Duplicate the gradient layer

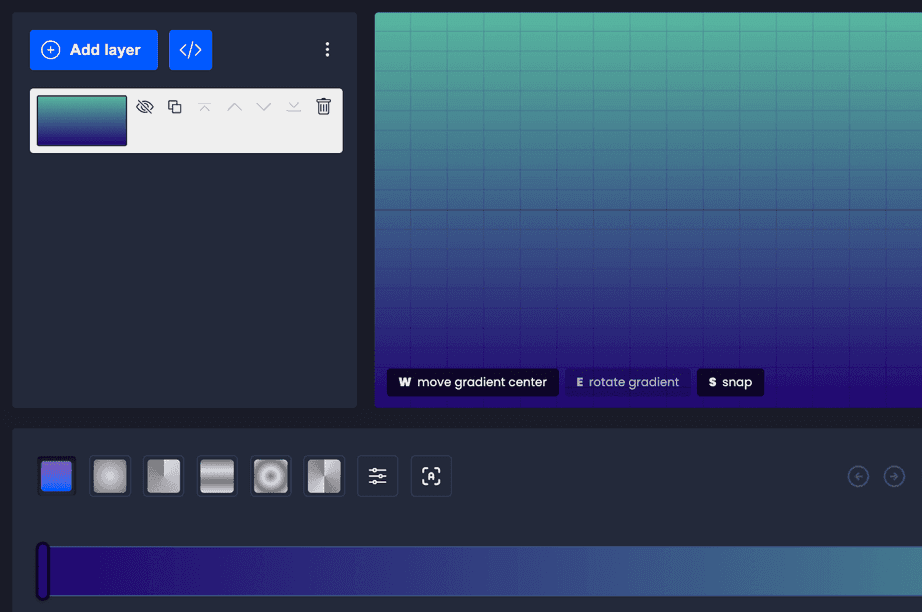pyautogui.click(x=174, y=106)
